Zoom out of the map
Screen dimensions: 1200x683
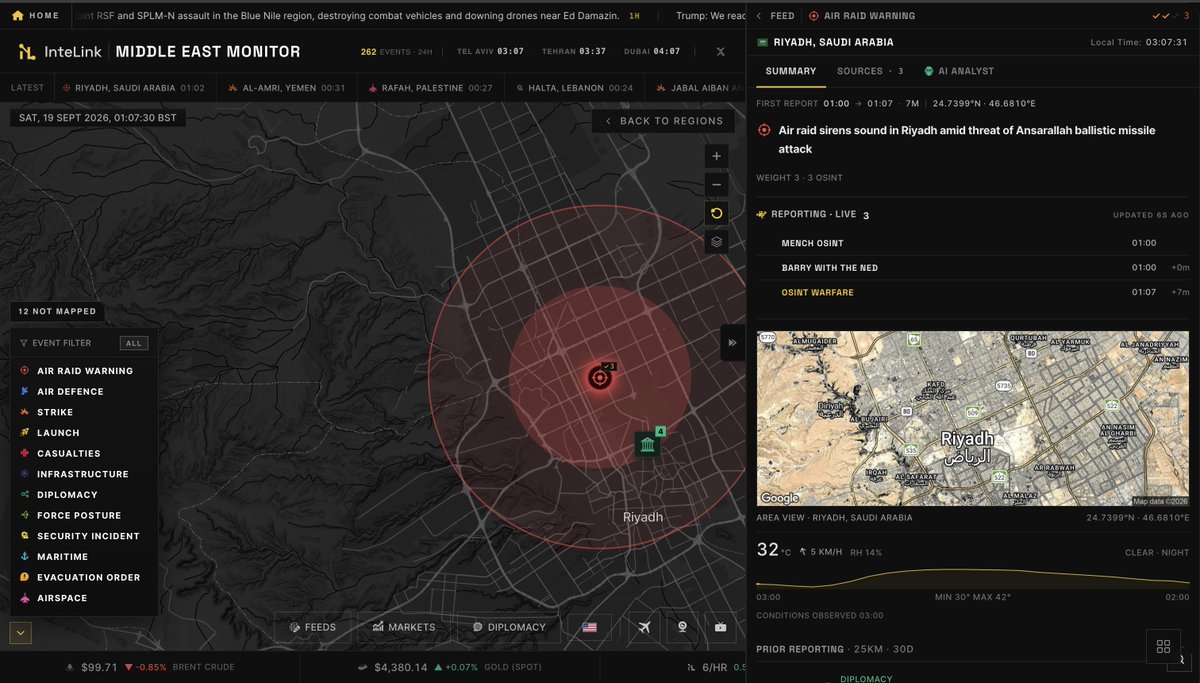pos(717,185)
